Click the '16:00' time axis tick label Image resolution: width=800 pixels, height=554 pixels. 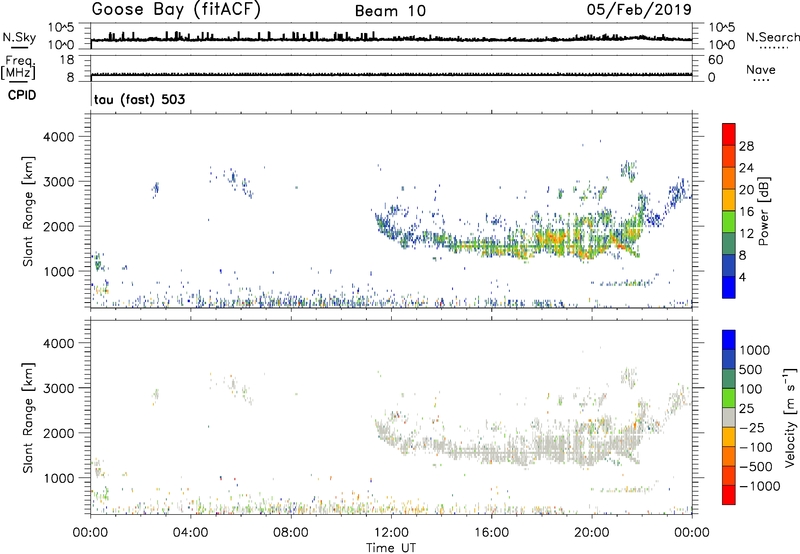tap(491, 533)
